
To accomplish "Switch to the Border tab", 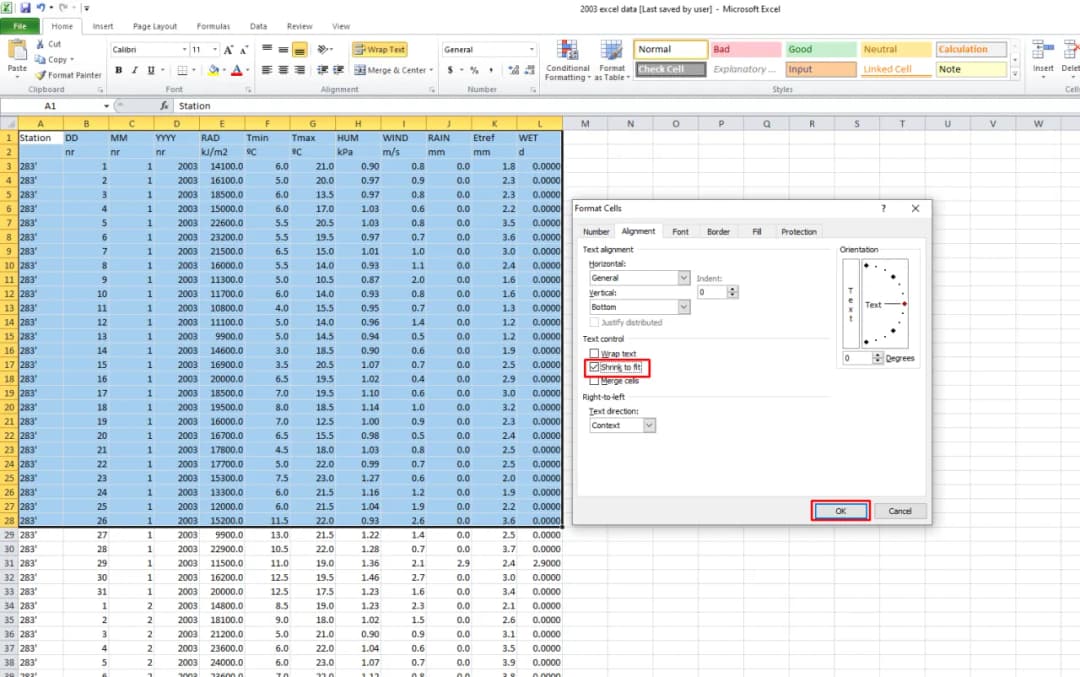I will coord(718,231).
